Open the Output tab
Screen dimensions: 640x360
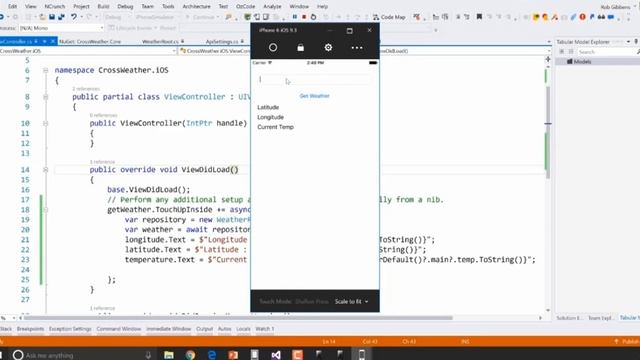coord(204,329)
